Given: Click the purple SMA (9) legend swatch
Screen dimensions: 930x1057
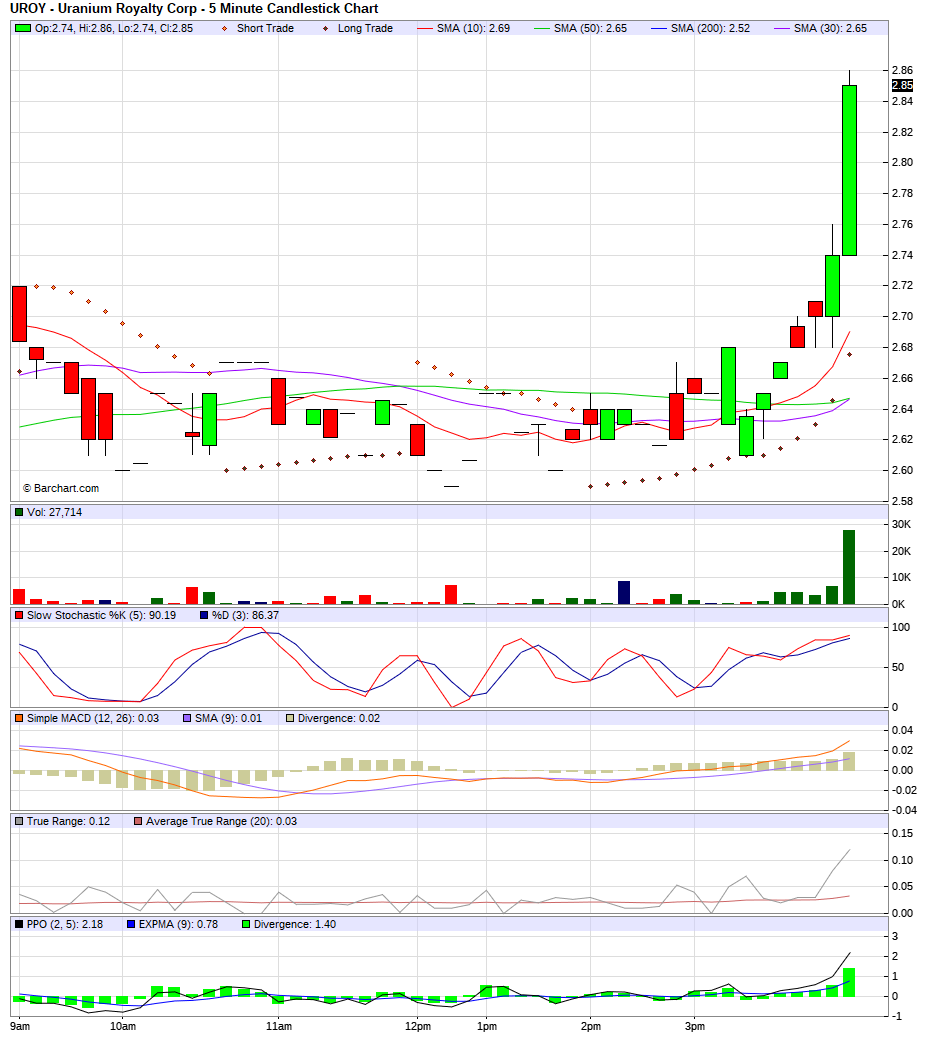Looking at the screenshot, I should coord(187,719).
